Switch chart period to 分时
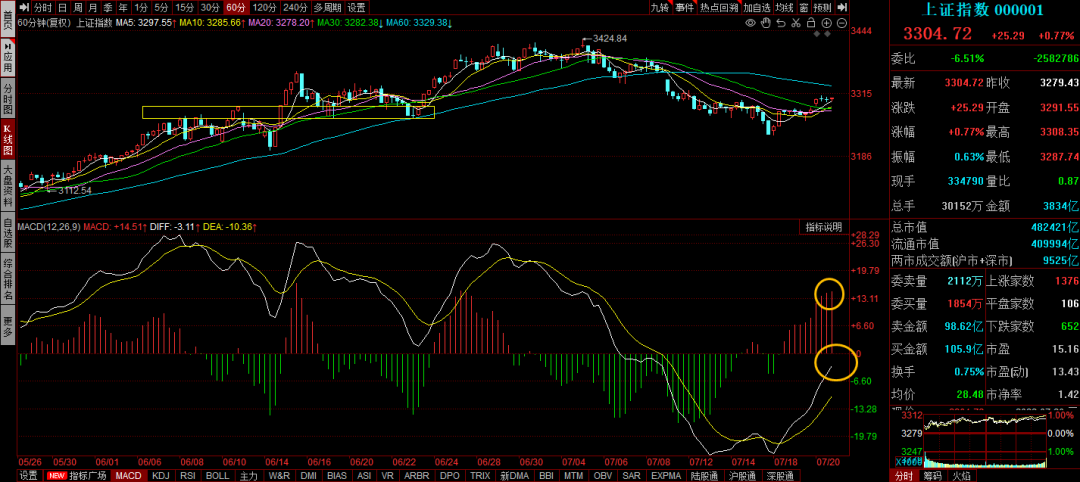1080x482 pixels. pos(42,8)
